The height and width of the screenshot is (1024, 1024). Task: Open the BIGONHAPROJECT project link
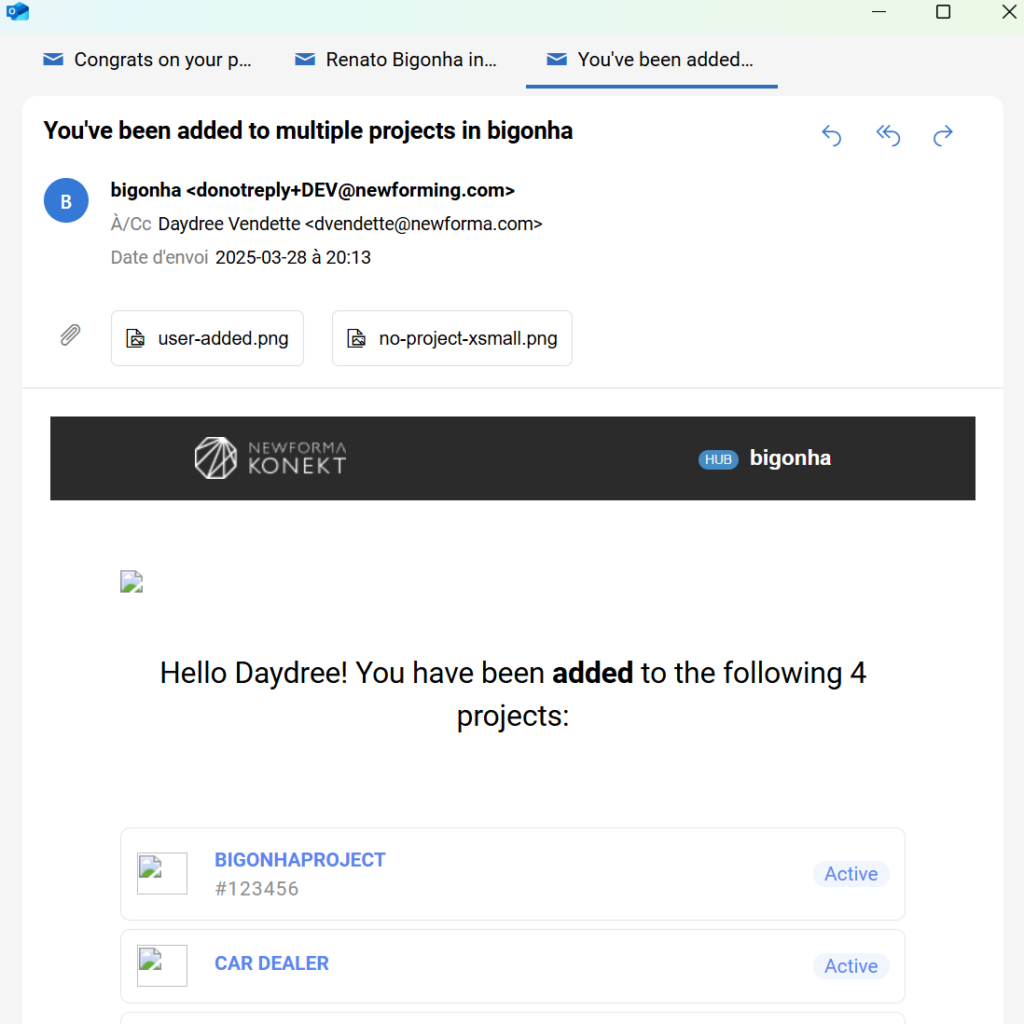pyautogui.click(x=300, y=860)
